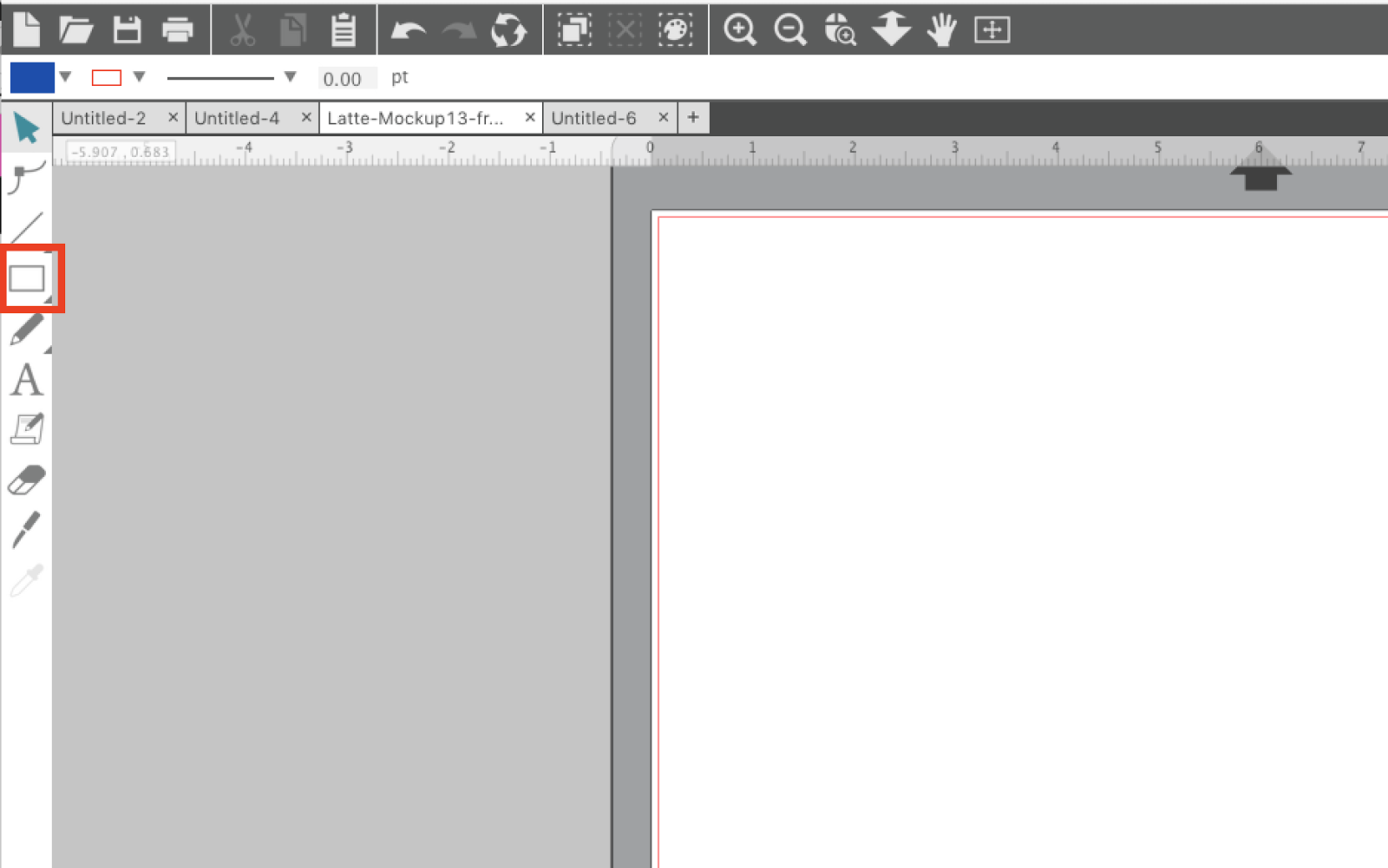Viewport: 1388px width, 868px height.
Task: Print the current document
Action: tap(178, 29)
